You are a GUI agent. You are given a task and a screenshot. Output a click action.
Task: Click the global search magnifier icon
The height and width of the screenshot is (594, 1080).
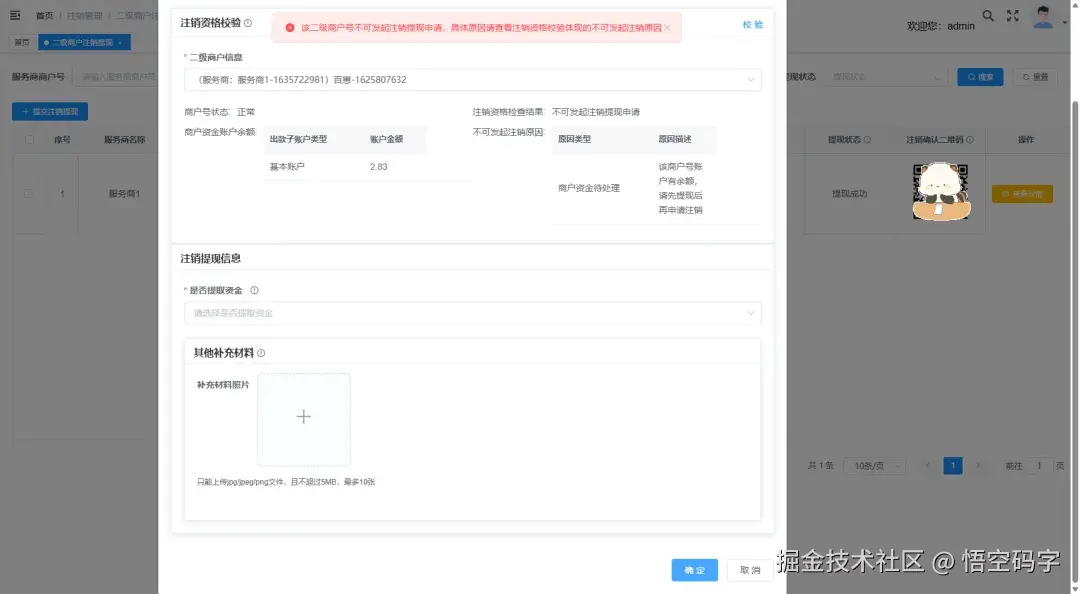[987, 15]
